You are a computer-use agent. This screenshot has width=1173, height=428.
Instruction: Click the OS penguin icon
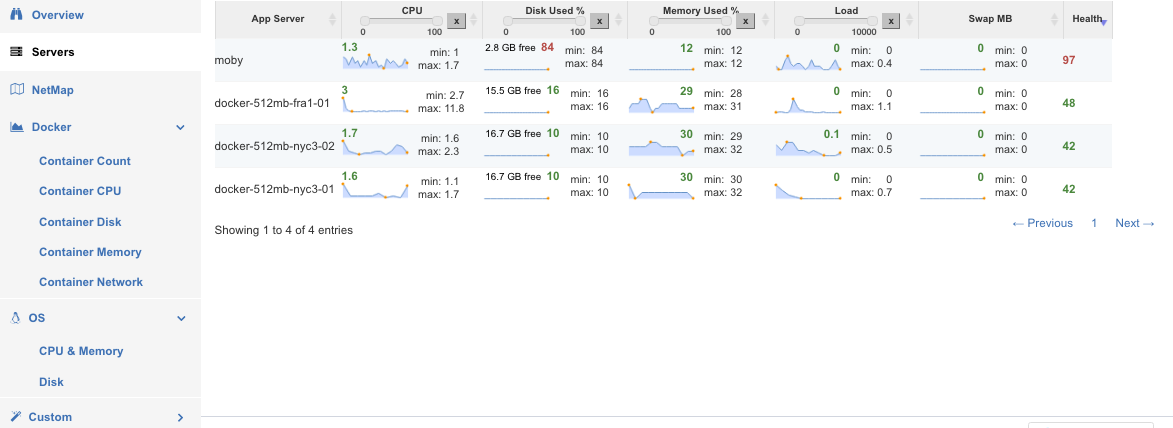(x=15, y=318)
